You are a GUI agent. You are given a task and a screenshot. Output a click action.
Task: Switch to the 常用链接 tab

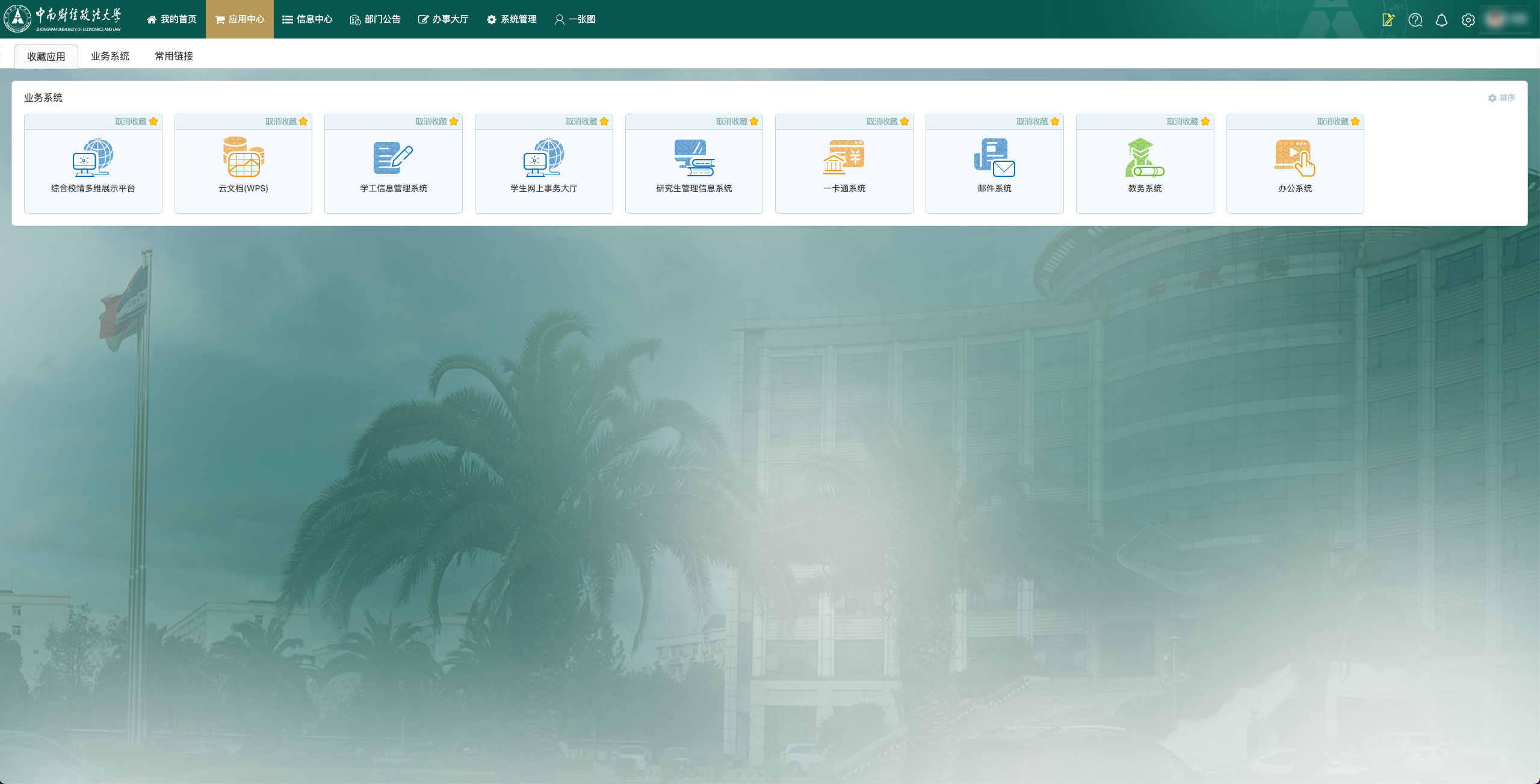[x=174, y=56]
